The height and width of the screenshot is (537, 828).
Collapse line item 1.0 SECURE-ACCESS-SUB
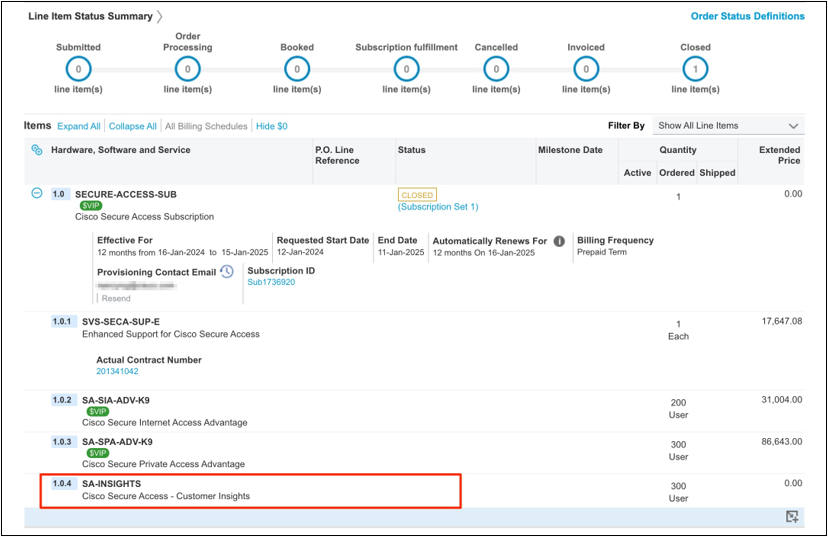pyautogui.click(x=36, y=193)
